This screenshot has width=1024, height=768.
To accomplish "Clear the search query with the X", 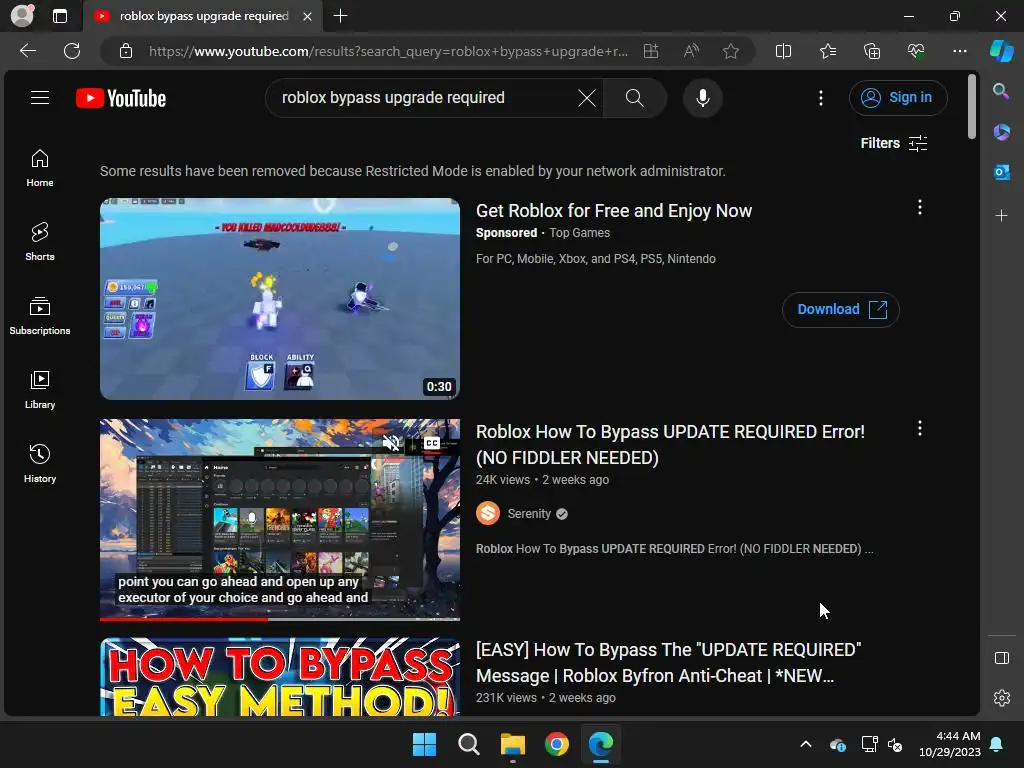I will click(586, 98).
